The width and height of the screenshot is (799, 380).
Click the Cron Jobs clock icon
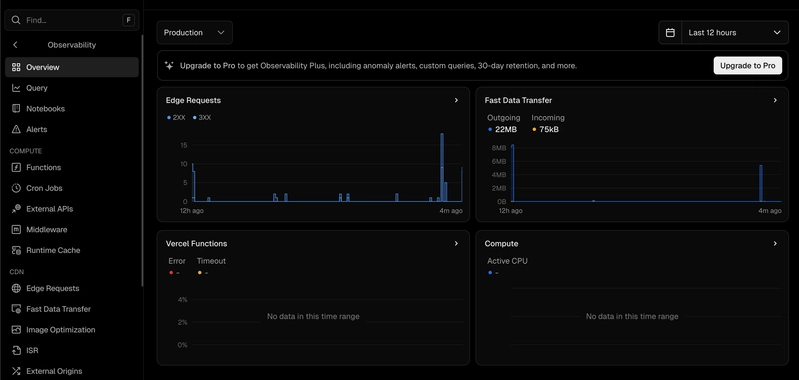(16, 188)
